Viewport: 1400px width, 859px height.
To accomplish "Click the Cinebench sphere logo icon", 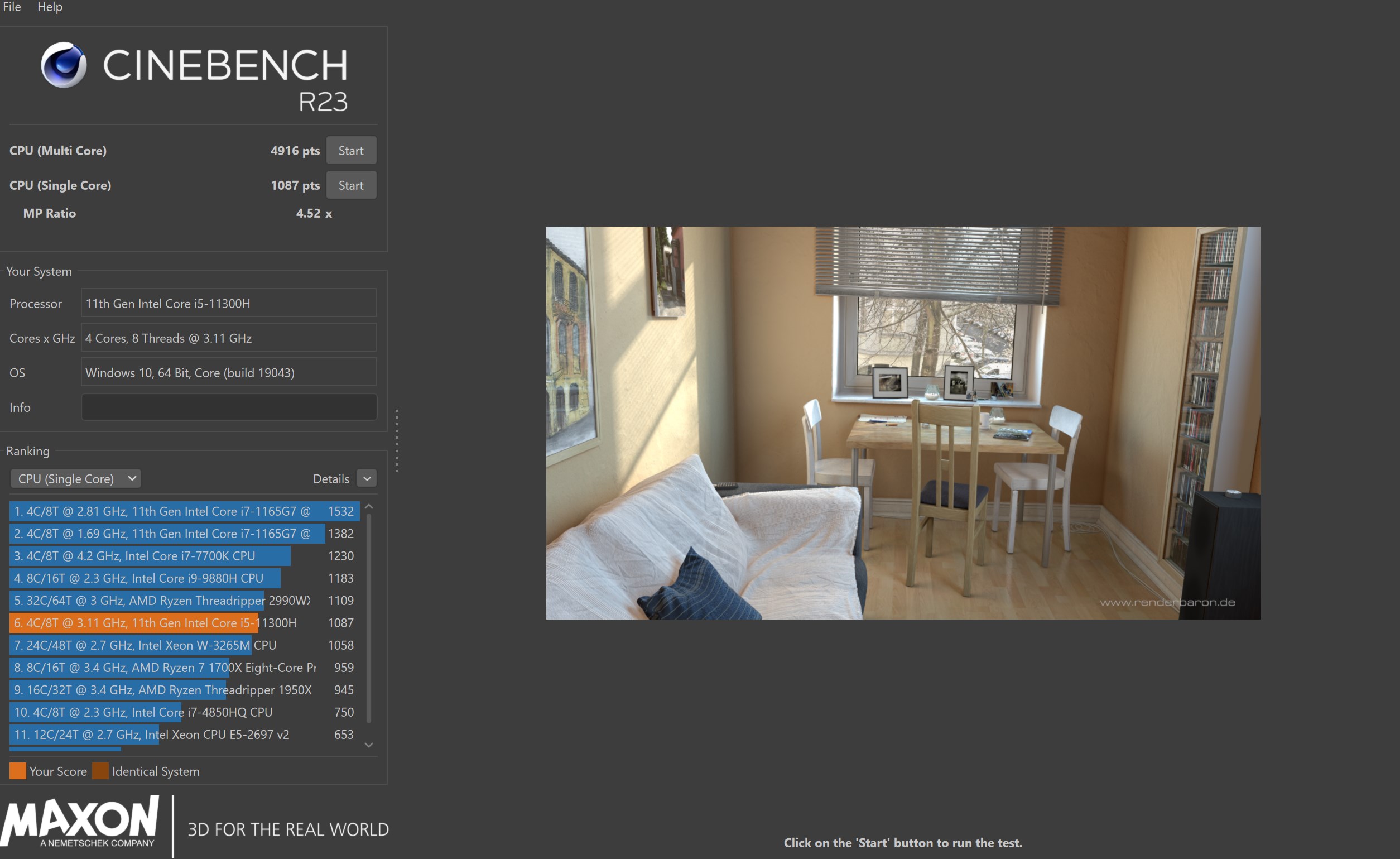I will 64,65.
